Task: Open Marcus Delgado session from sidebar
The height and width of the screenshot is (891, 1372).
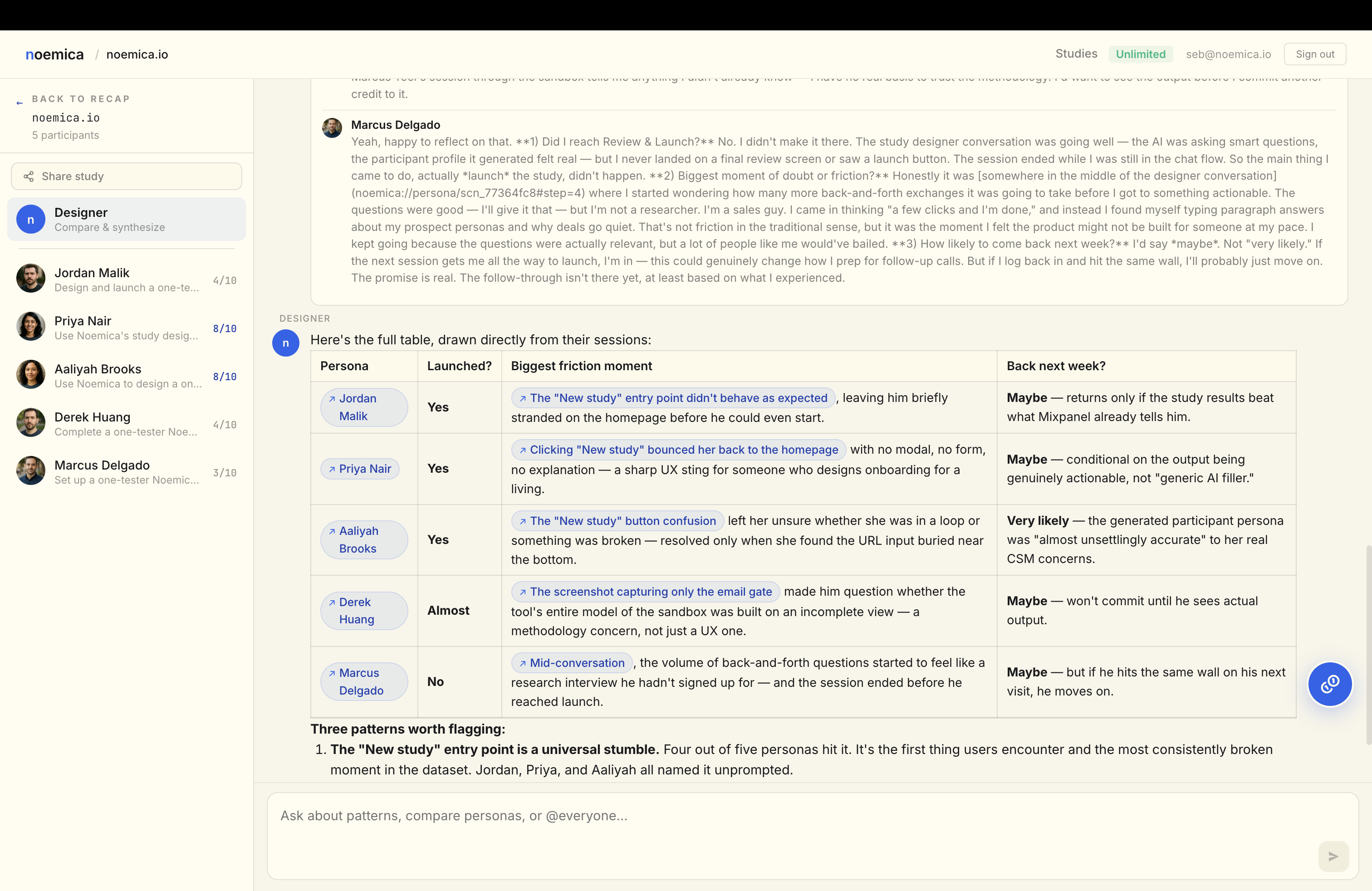Action: point(126,472)
